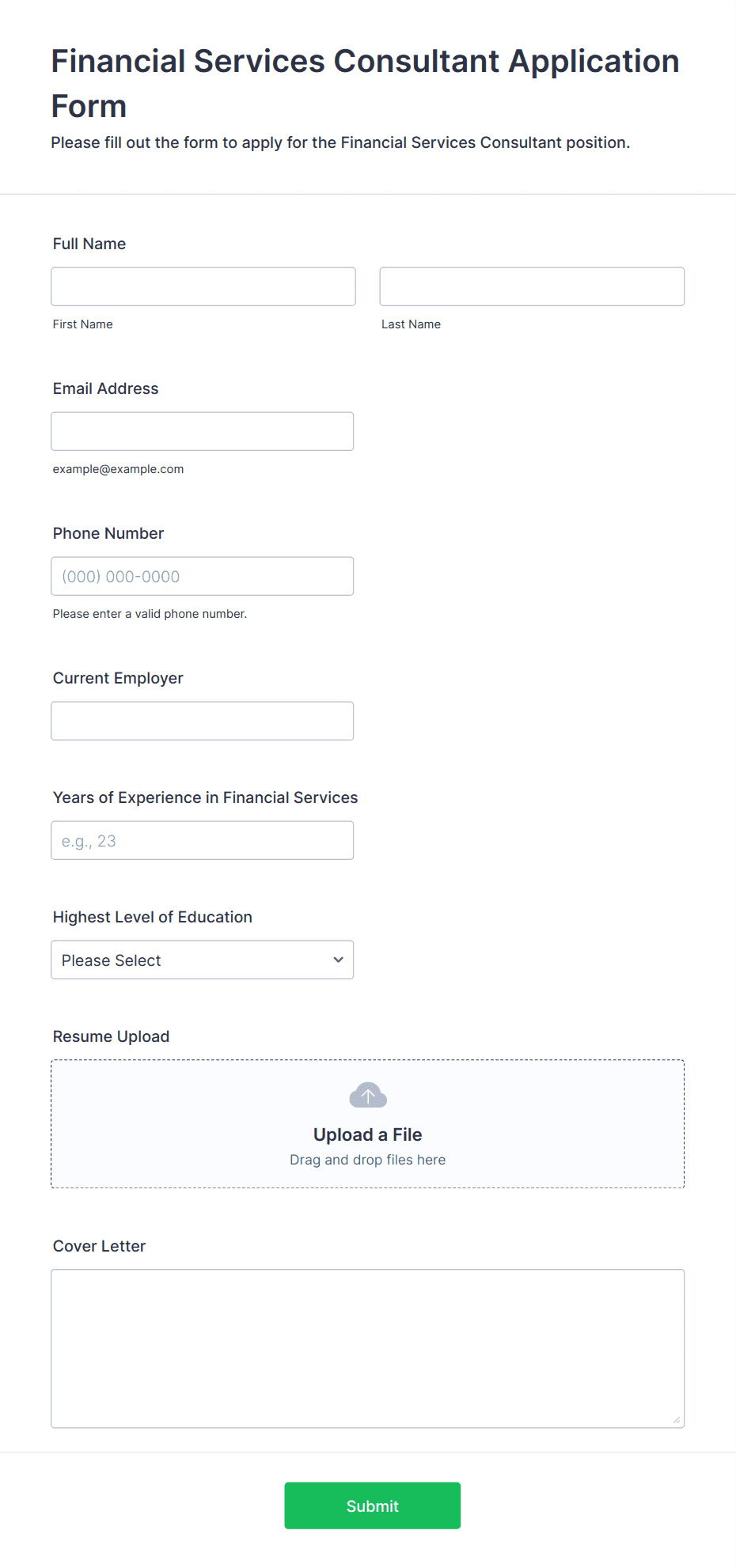Screen dimensions: 736x1568
Task: Click the Phone Number label
Action: [108, 533]
